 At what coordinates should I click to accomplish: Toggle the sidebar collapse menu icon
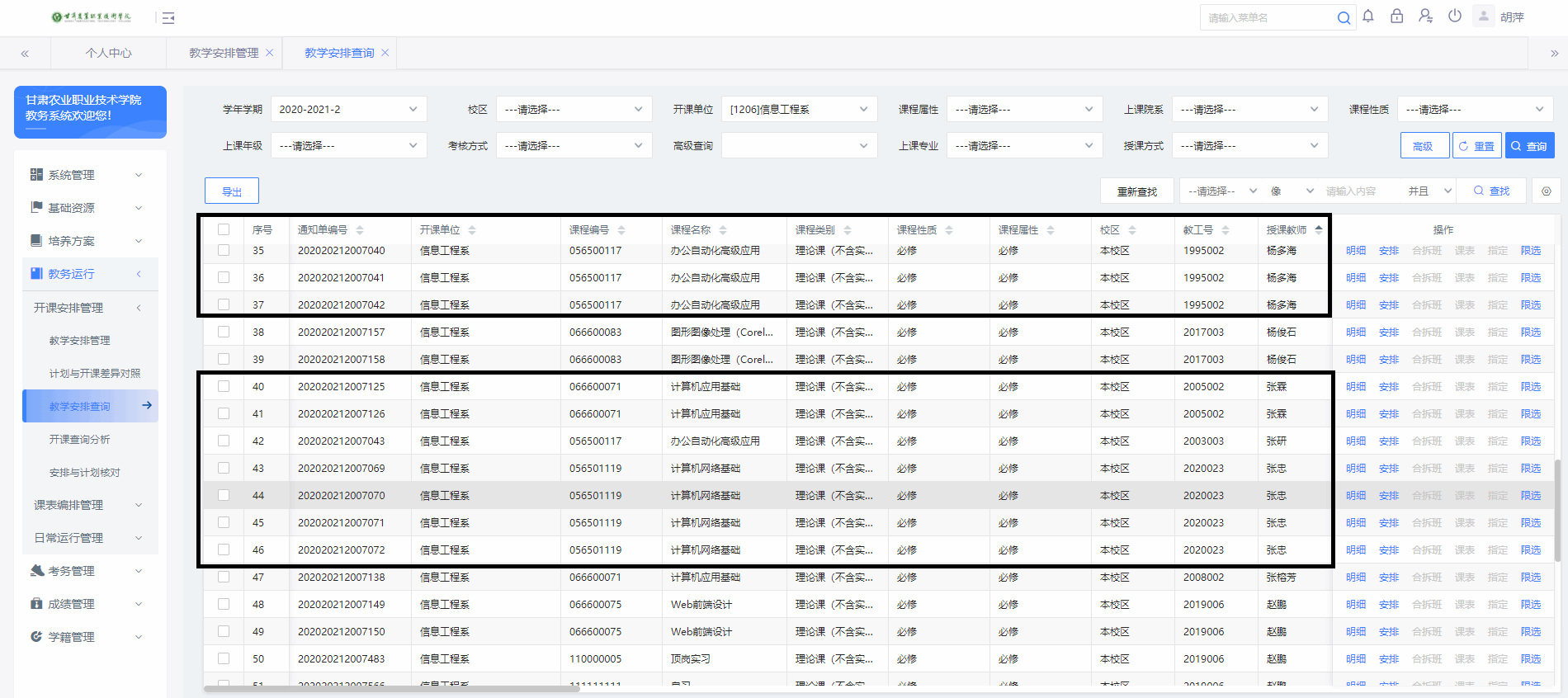168,17
